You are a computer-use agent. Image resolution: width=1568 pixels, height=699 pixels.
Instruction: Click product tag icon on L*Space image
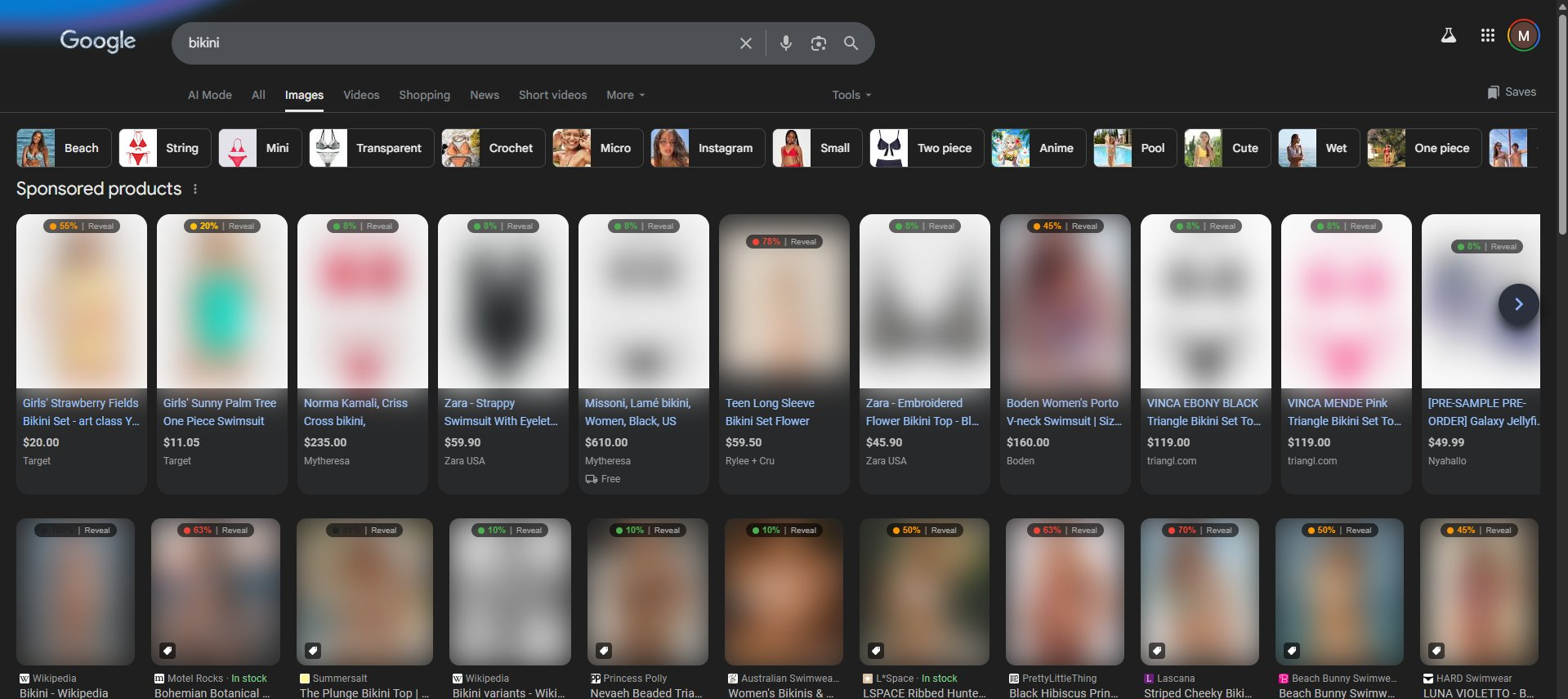(875, 651)
